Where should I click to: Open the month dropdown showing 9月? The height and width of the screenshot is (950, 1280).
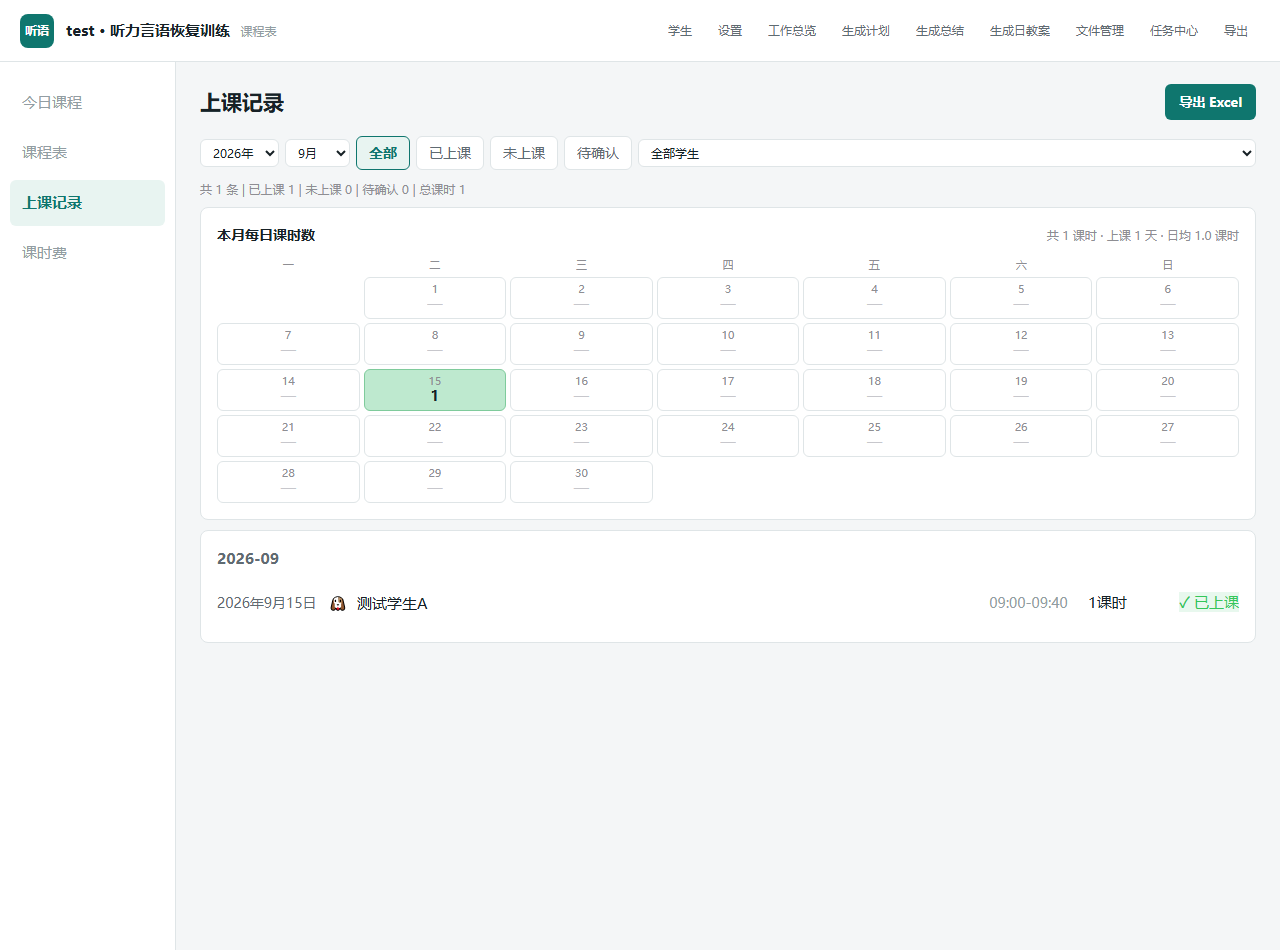(x=317, y=153)
